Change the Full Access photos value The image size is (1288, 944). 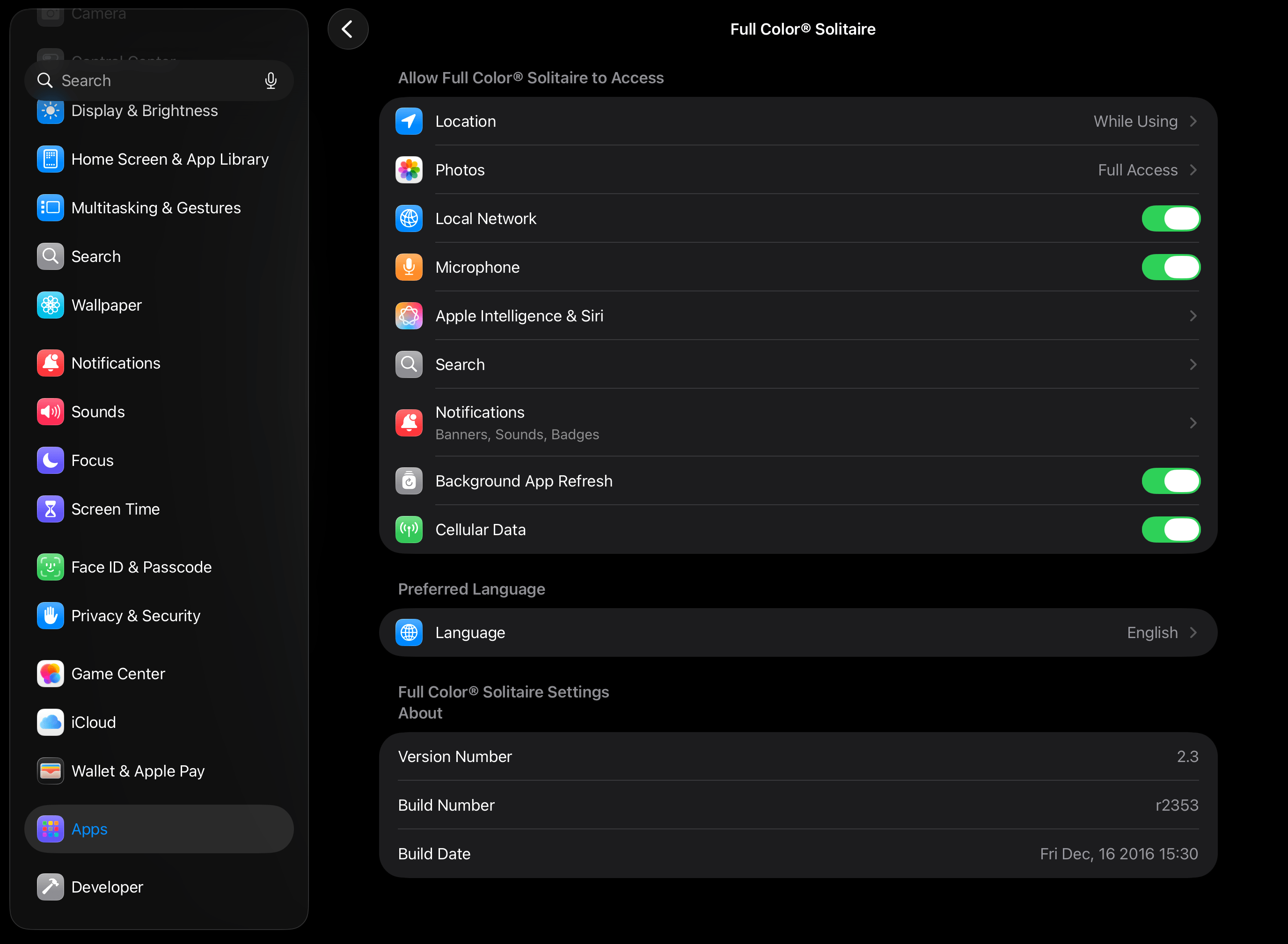click(1138, 170)
